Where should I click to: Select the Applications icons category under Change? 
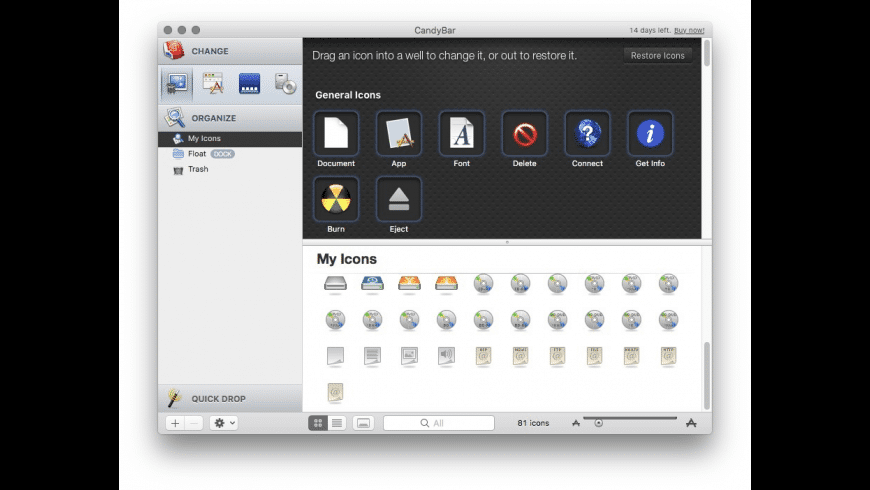pos(213,83)
